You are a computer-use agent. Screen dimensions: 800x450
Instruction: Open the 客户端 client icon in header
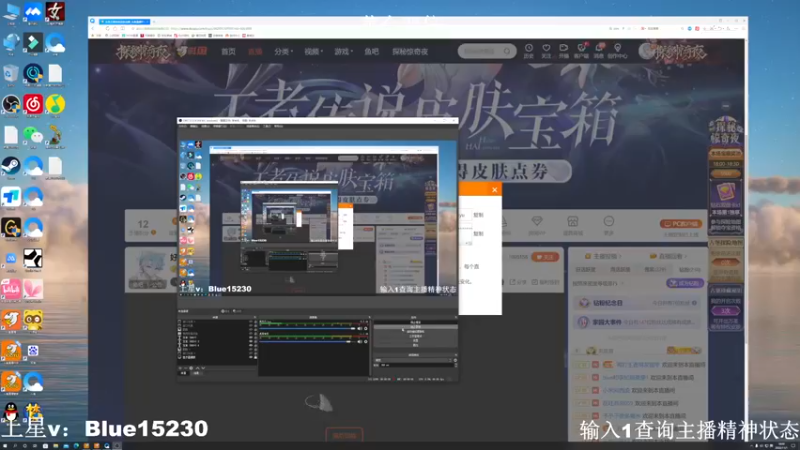coord(581,51)
